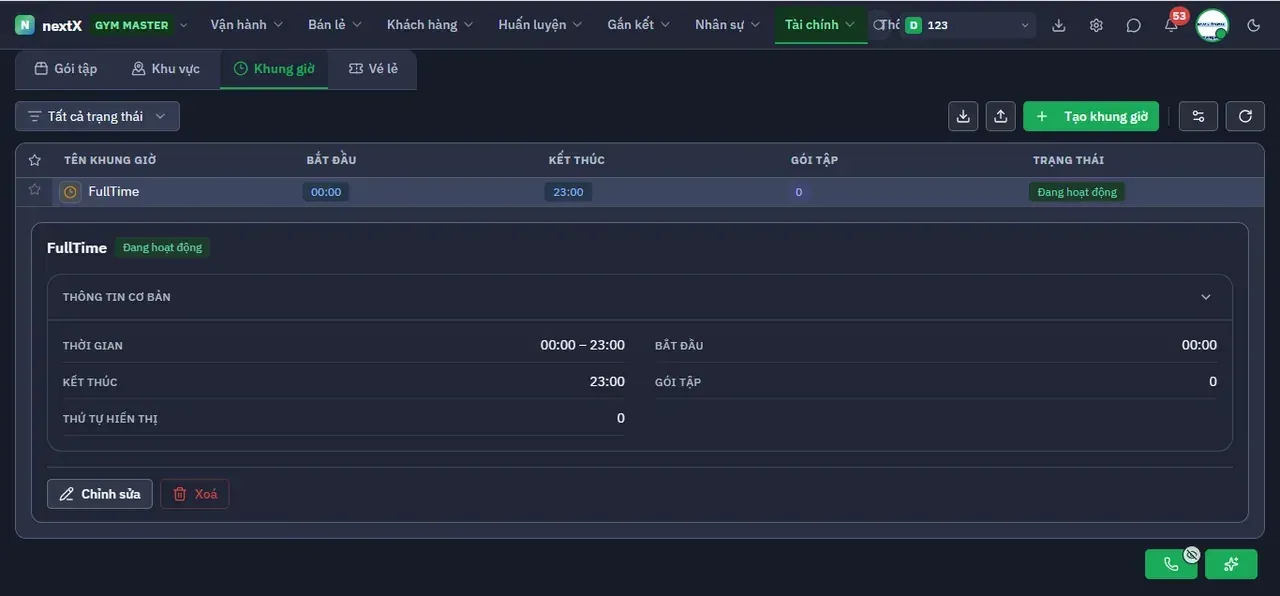
Task: Click the Chỉnh sửa button
Action: (x=100, y=494)
